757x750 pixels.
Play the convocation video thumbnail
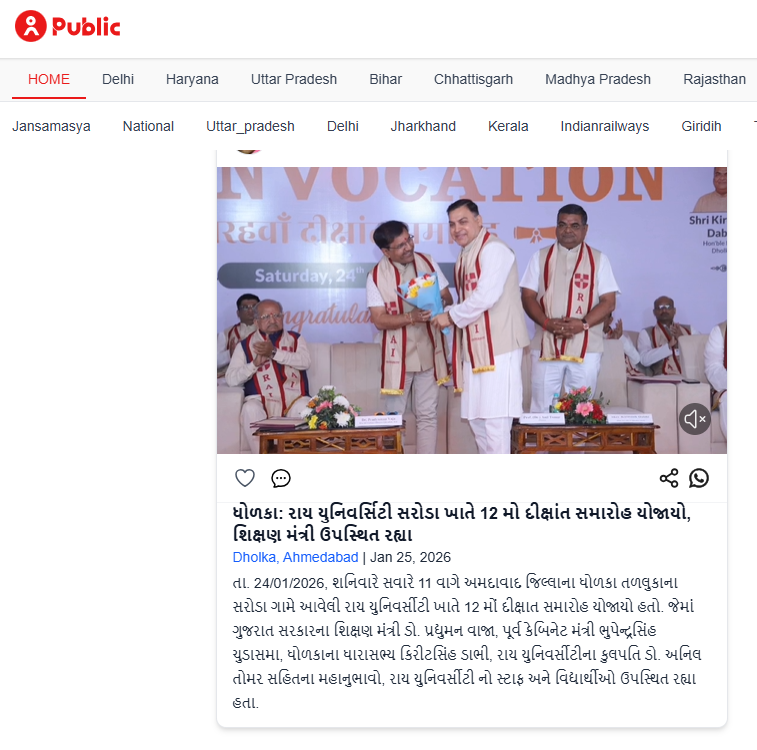(x=472, y=310)
